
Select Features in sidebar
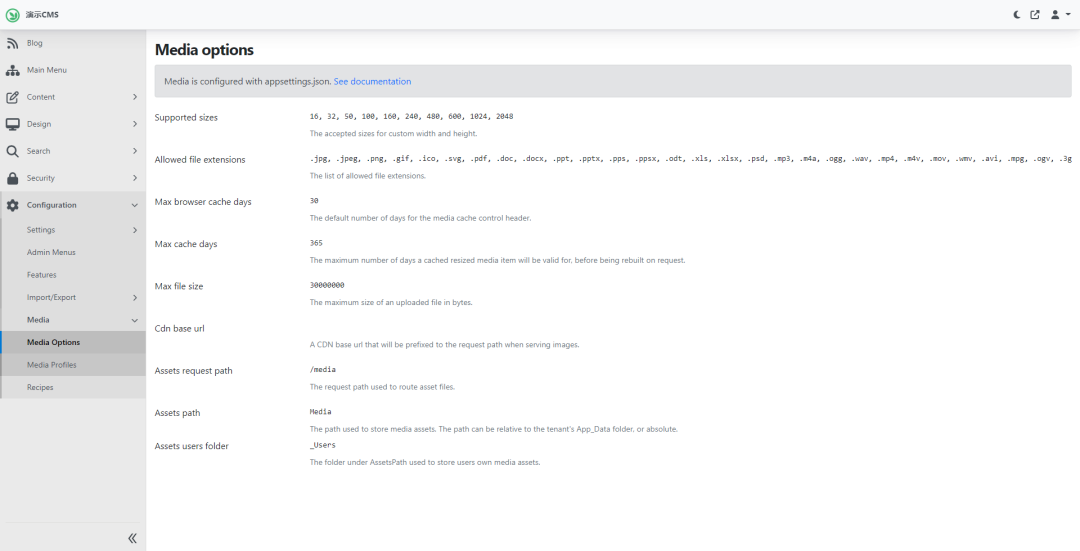[73, 275]
